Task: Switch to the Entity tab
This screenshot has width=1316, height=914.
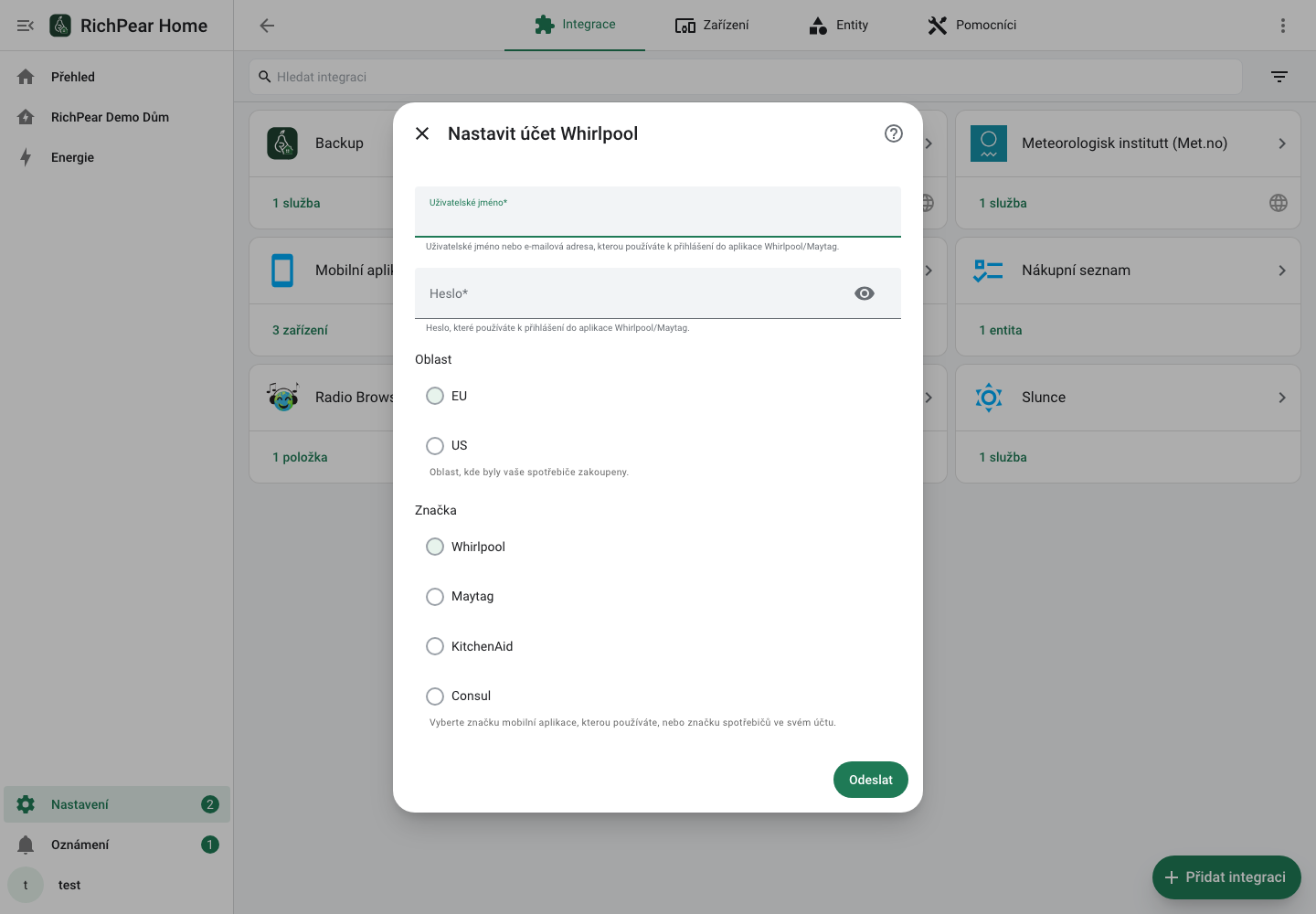Action: (838, 26)
